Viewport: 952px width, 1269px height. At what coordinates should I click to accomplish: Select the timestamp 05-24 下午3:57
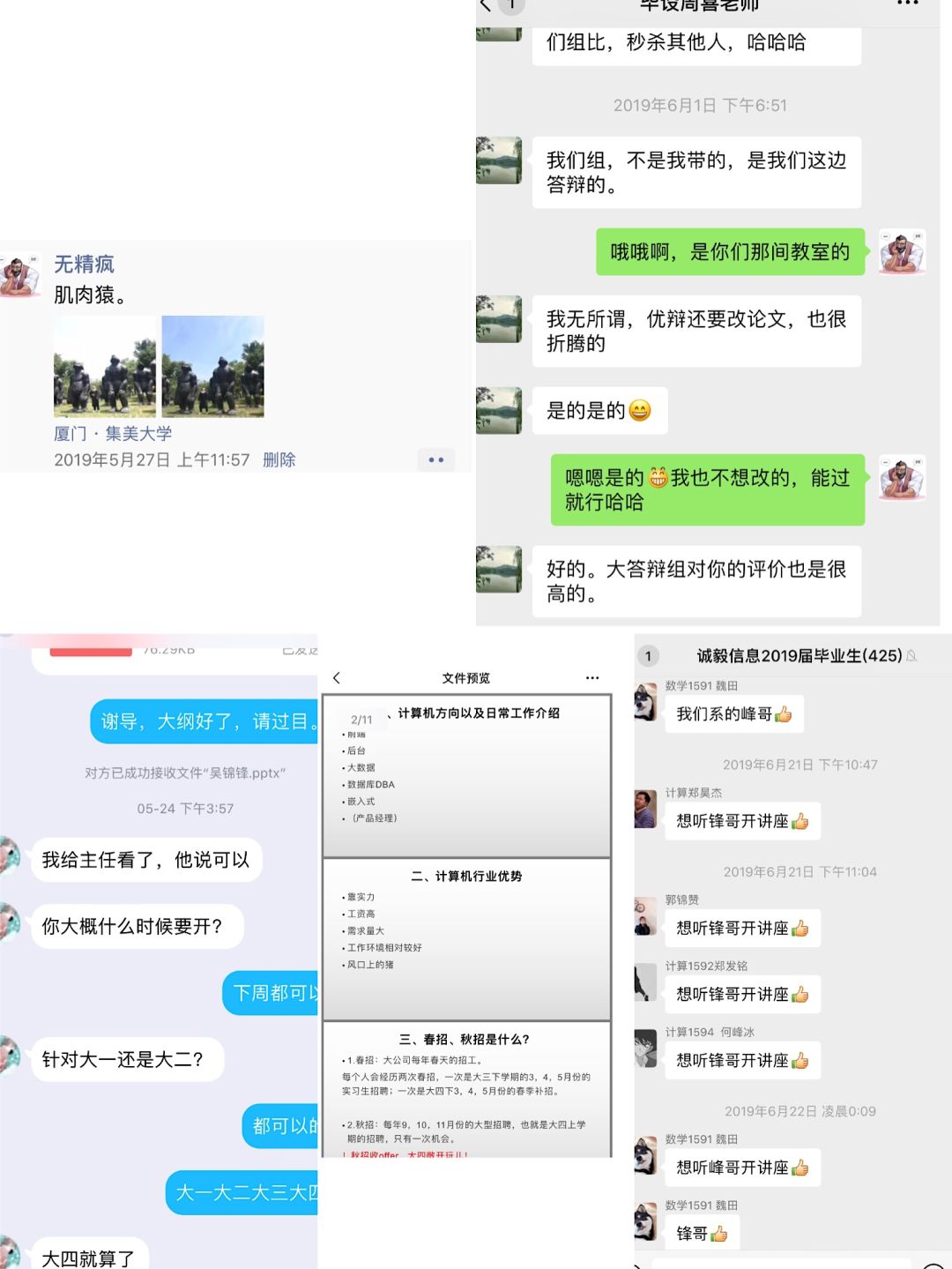coord(185,808)
